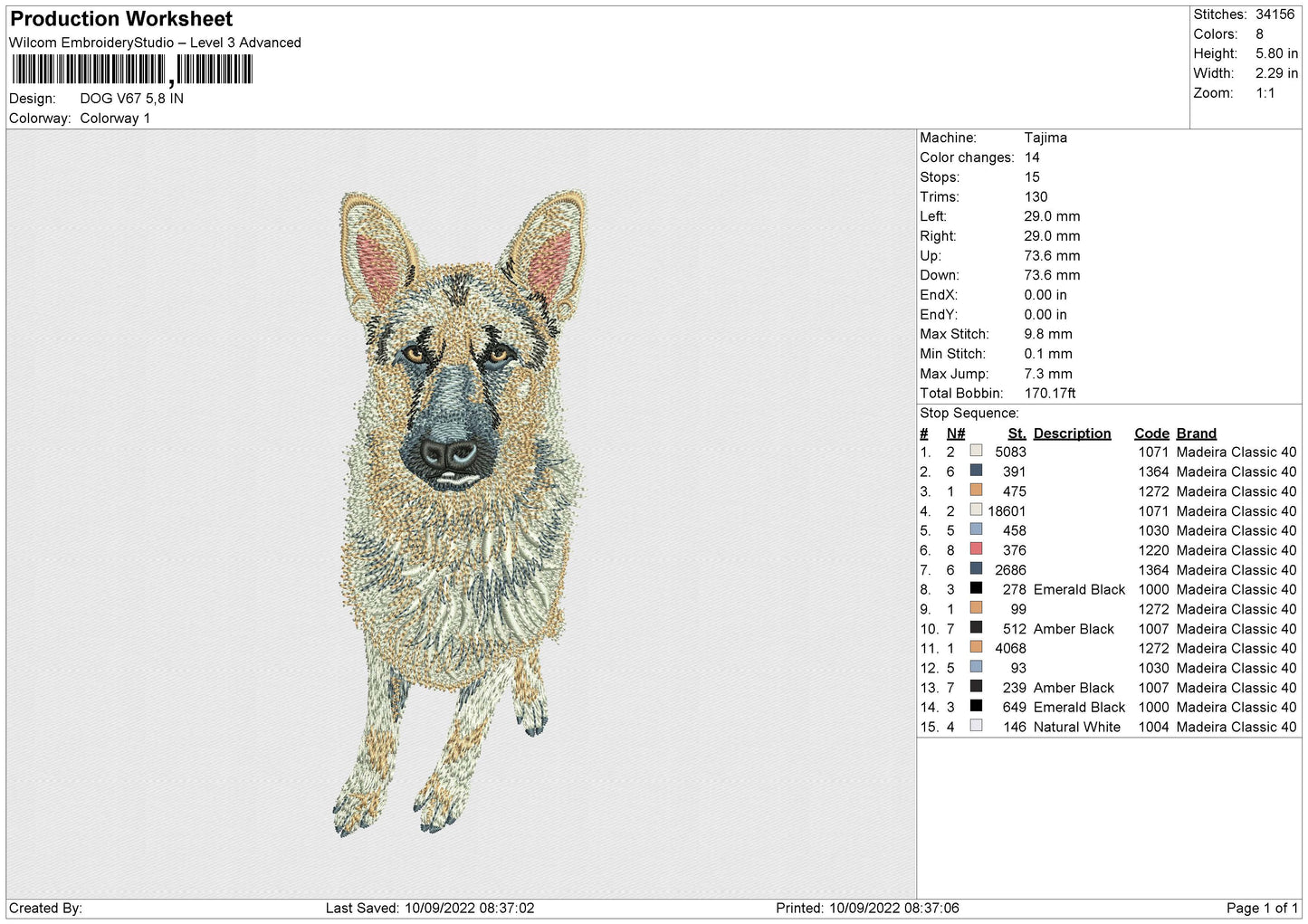This screenshot has width=1308, height=924.
Task: Select the 'Colorway 1' text
Action: click(115, 119)
